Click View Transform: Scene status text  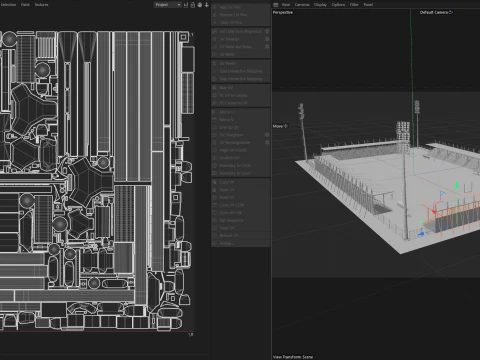(293, 357)
